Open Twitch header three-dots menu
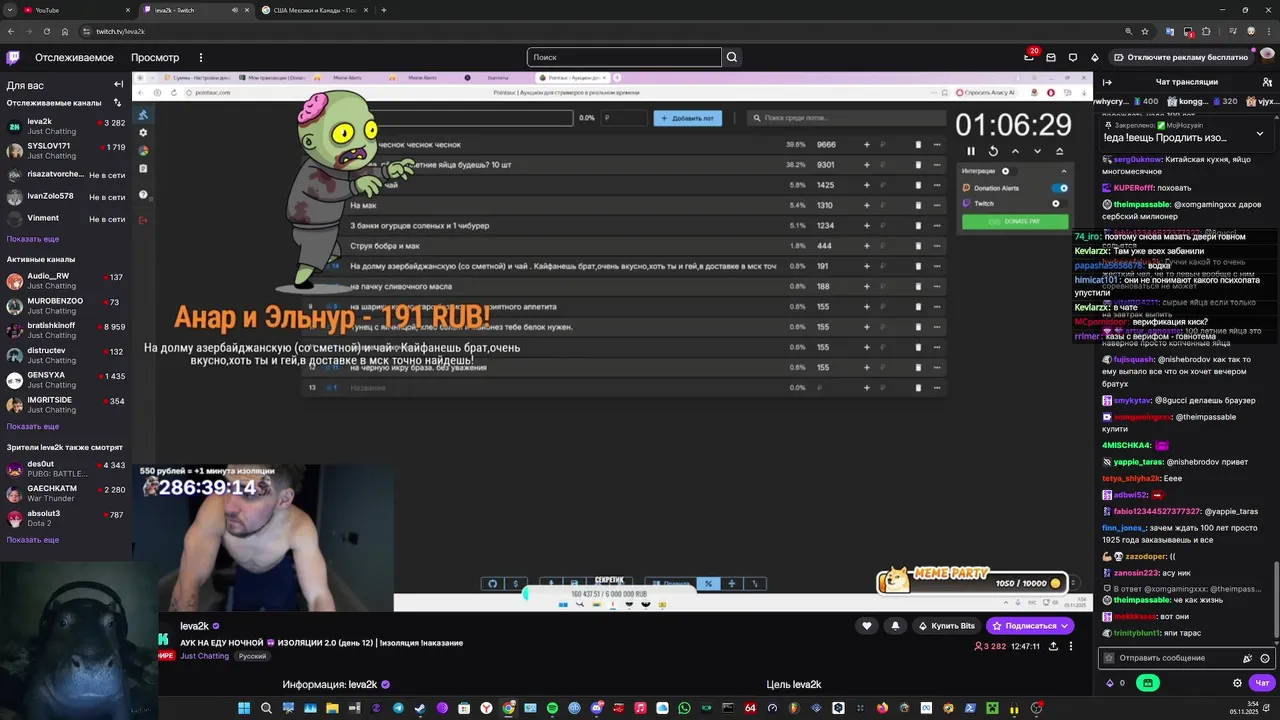Screen dimensions: 1280x720 pos(201,57)
